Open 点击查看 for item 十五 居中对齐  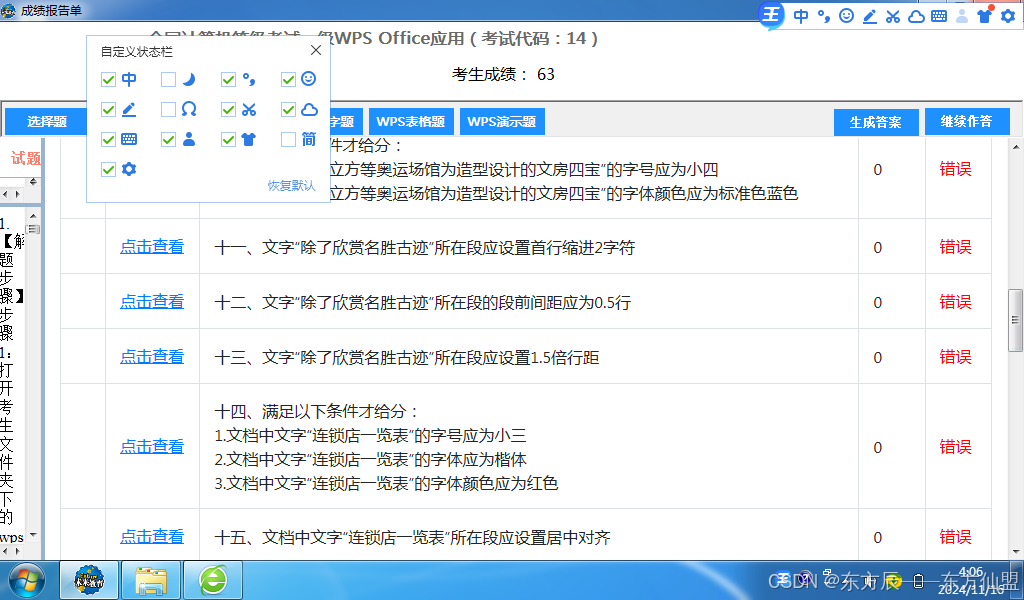(x=152, y=537)
